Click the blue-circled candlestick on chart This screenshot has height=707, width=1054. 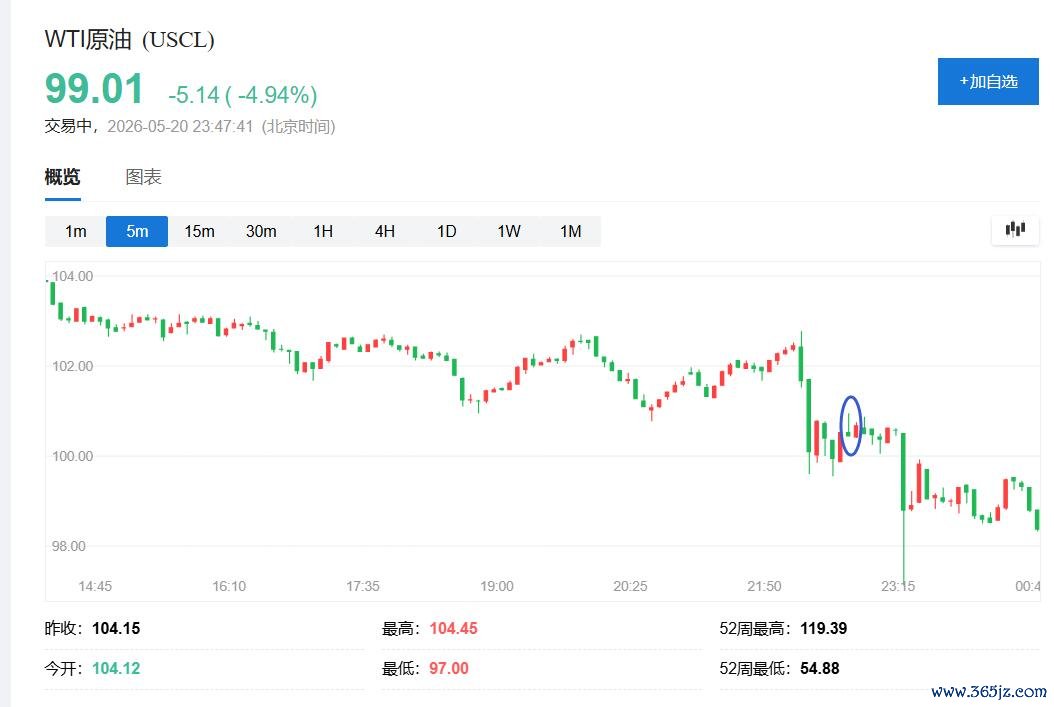click(851, 426)
